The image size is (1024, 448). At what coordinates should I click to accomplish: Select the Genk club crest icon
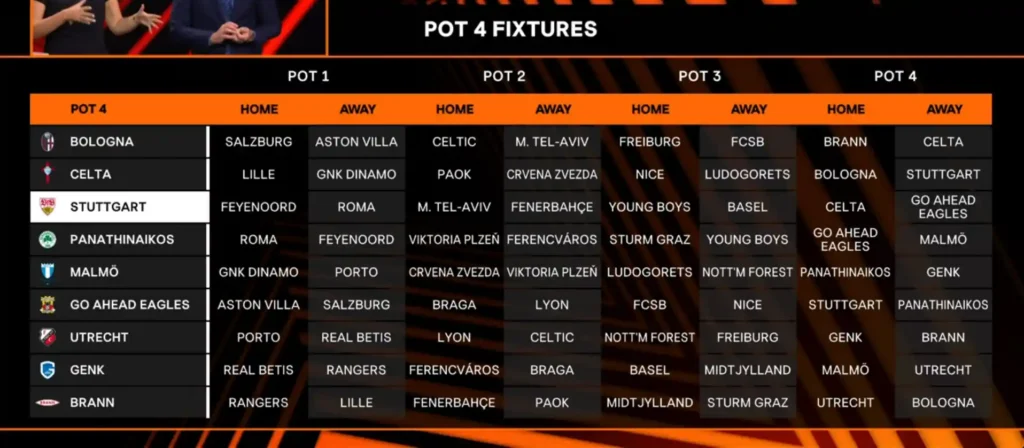47,370
